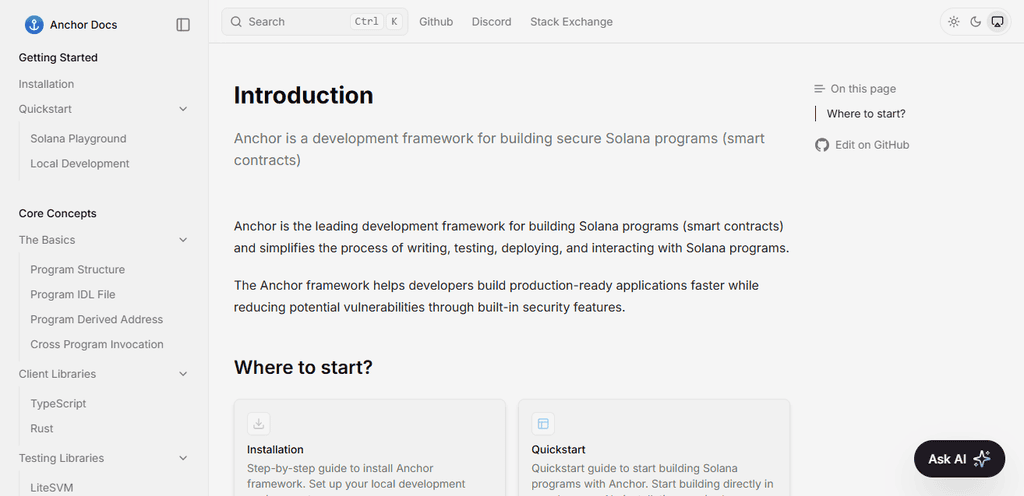Select system theme monitor icon
This screenshot has height=496, width=1024.
pos(997,22)
